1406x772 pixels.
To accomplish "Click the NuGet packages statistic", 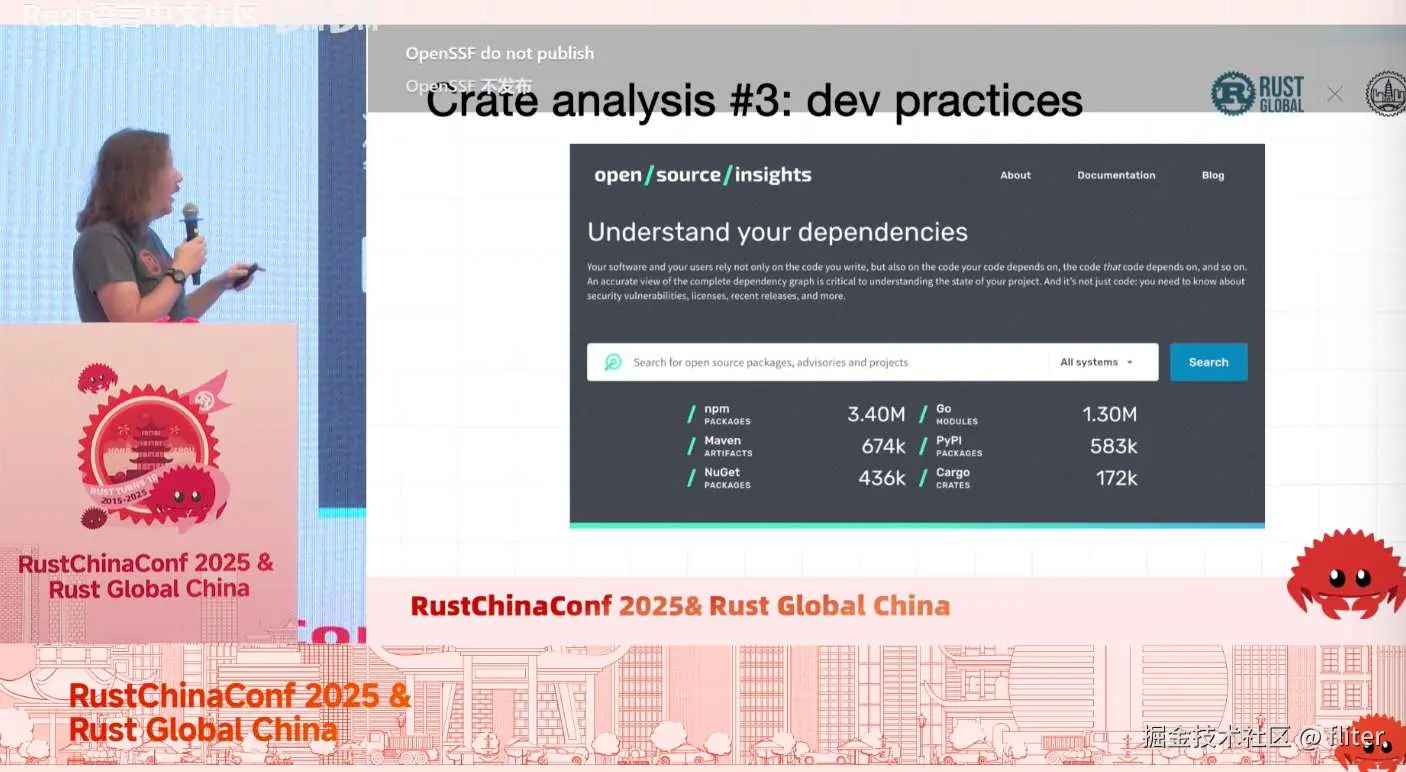I will (796, 478).
